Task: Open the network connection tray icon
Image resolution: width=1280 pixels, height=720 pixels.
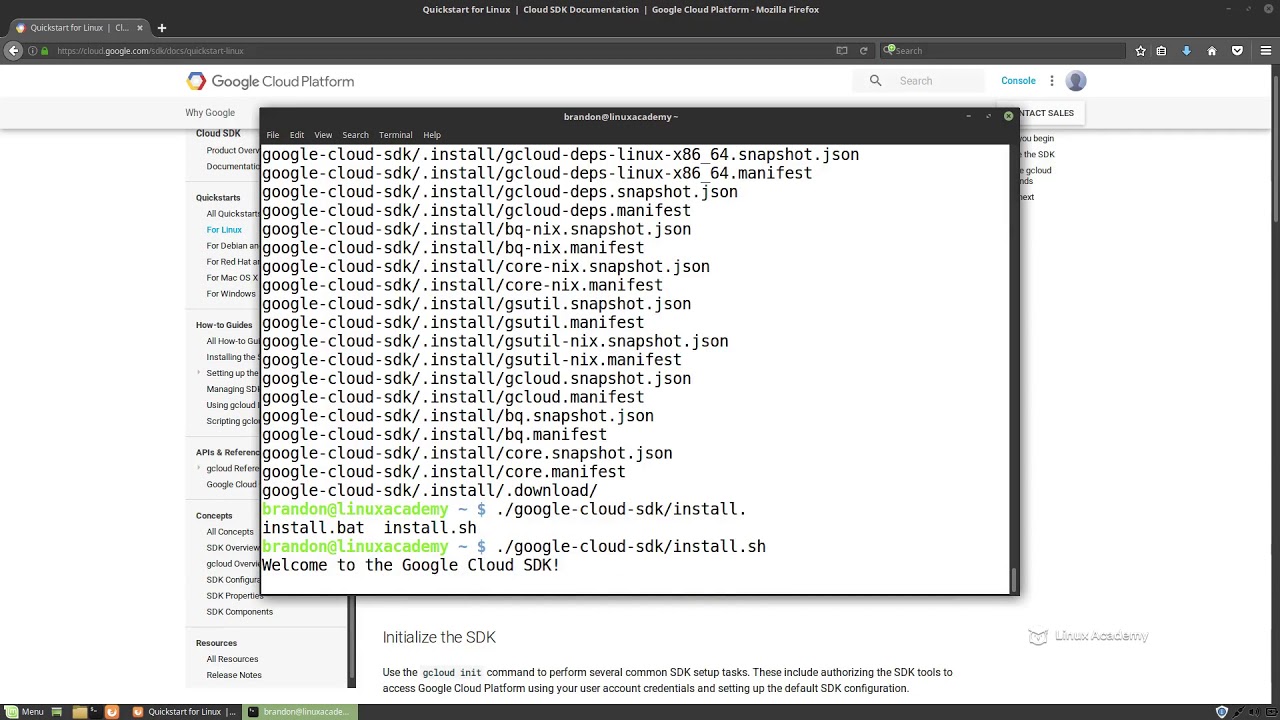Action: tap(1238, 712)
